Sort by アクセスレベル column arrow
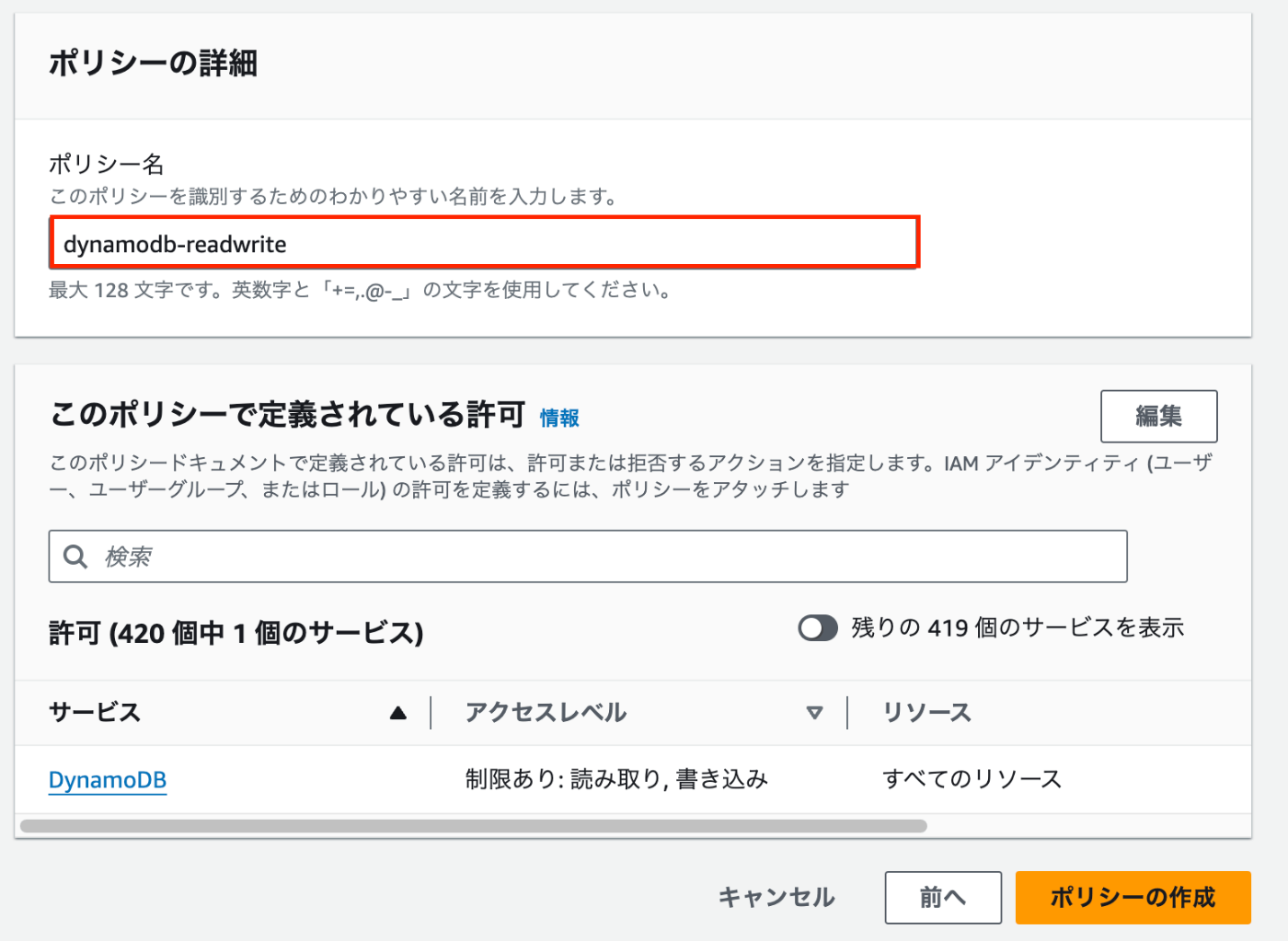The height and width of the screenshot is (941, 1288). 814,713
